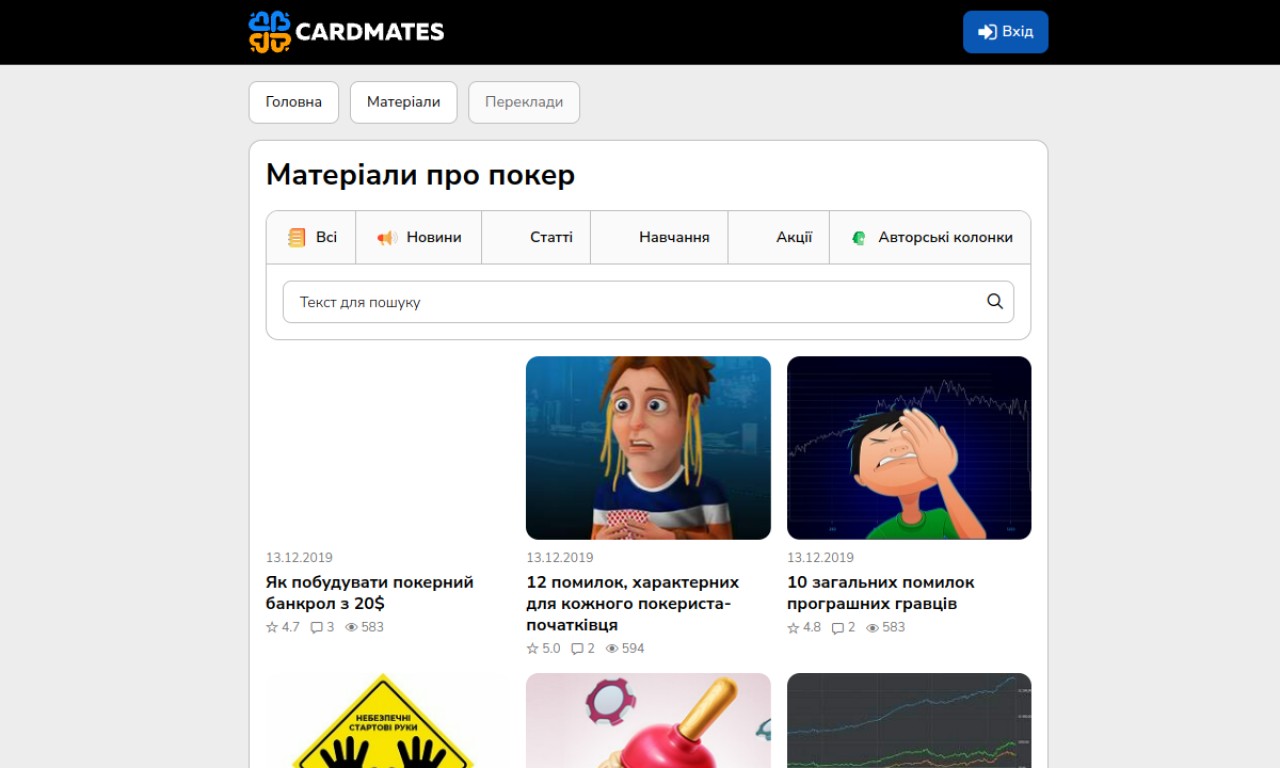The height and width of the screenshot is (768, 1280).
Task: Open the Матеріали section
Action: pos(403,102)
